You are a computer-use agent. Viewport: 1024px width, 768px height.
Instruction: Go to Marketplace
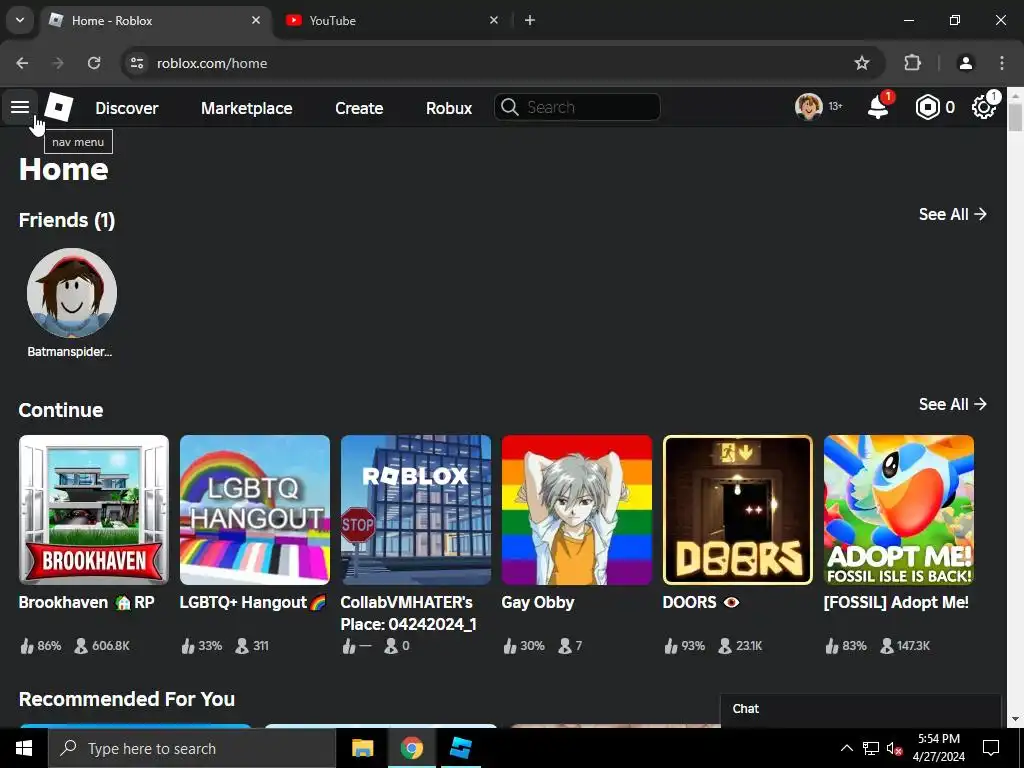point(246,108)
